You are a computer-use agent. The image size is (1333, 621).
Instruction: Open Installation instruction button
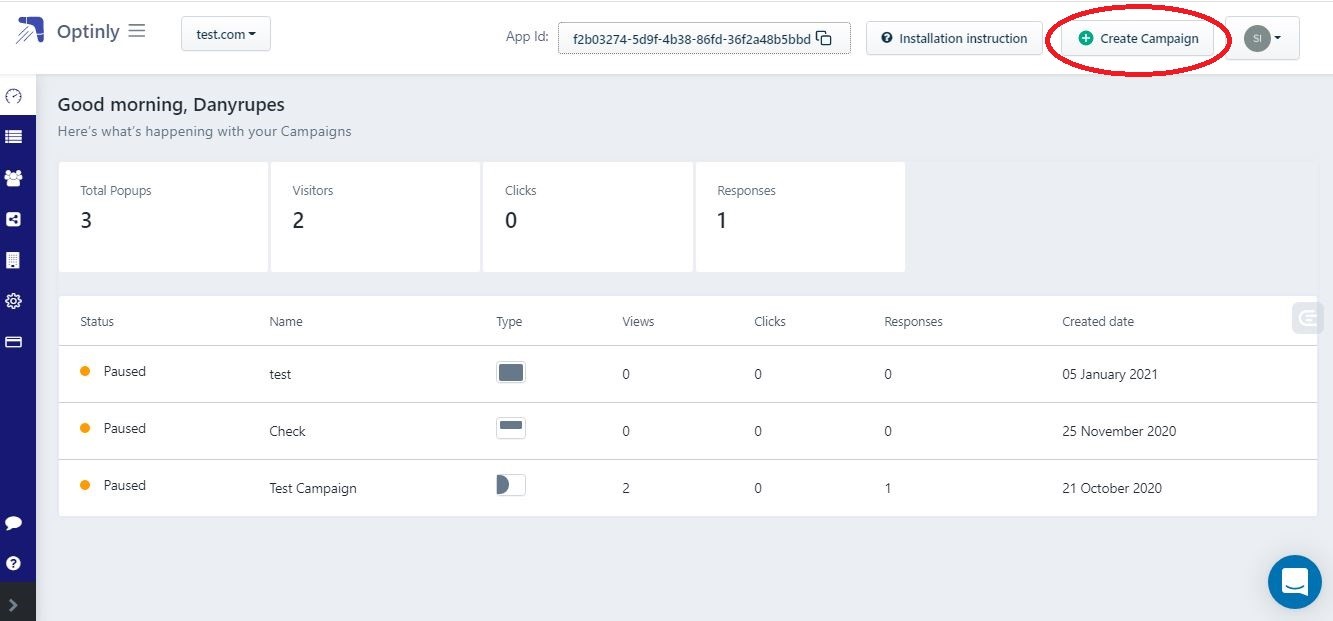tap(954, 38)
